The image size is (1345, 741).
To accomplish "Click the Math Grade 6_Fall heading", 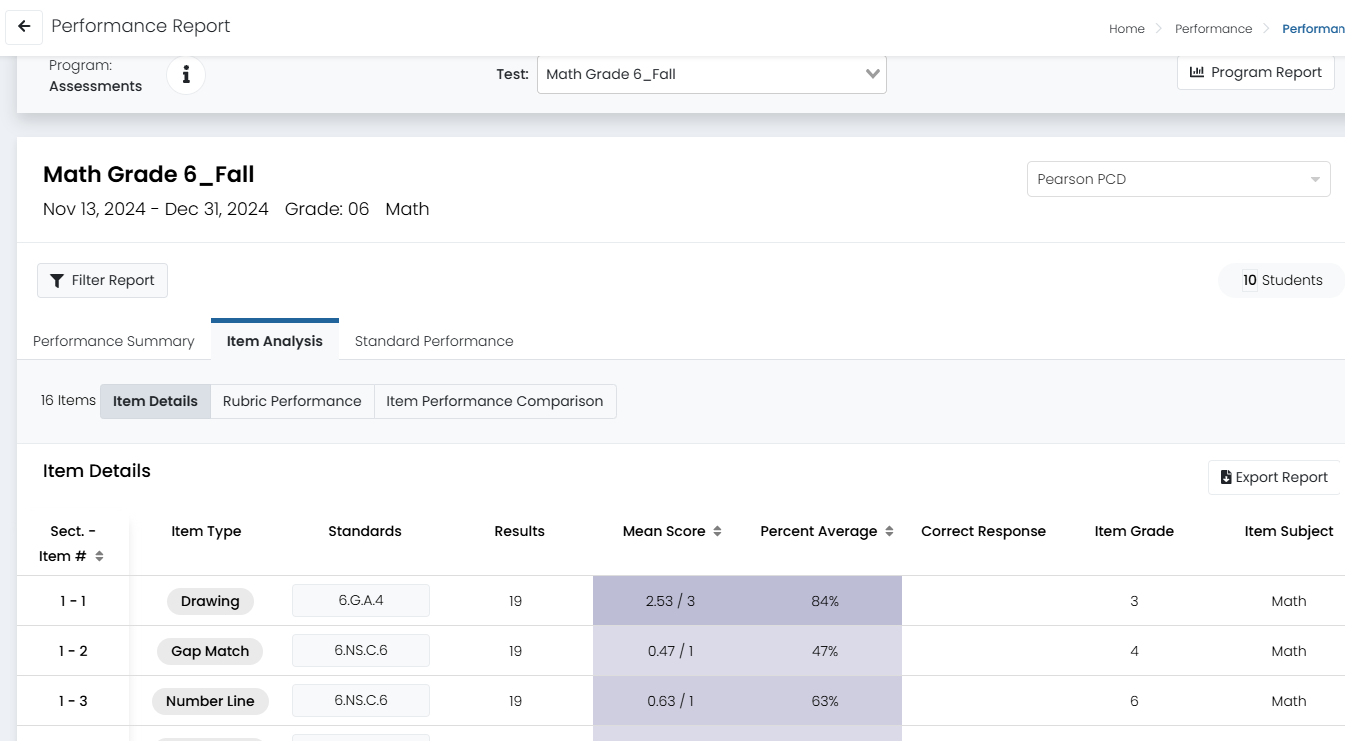I will tap(149, 174).
